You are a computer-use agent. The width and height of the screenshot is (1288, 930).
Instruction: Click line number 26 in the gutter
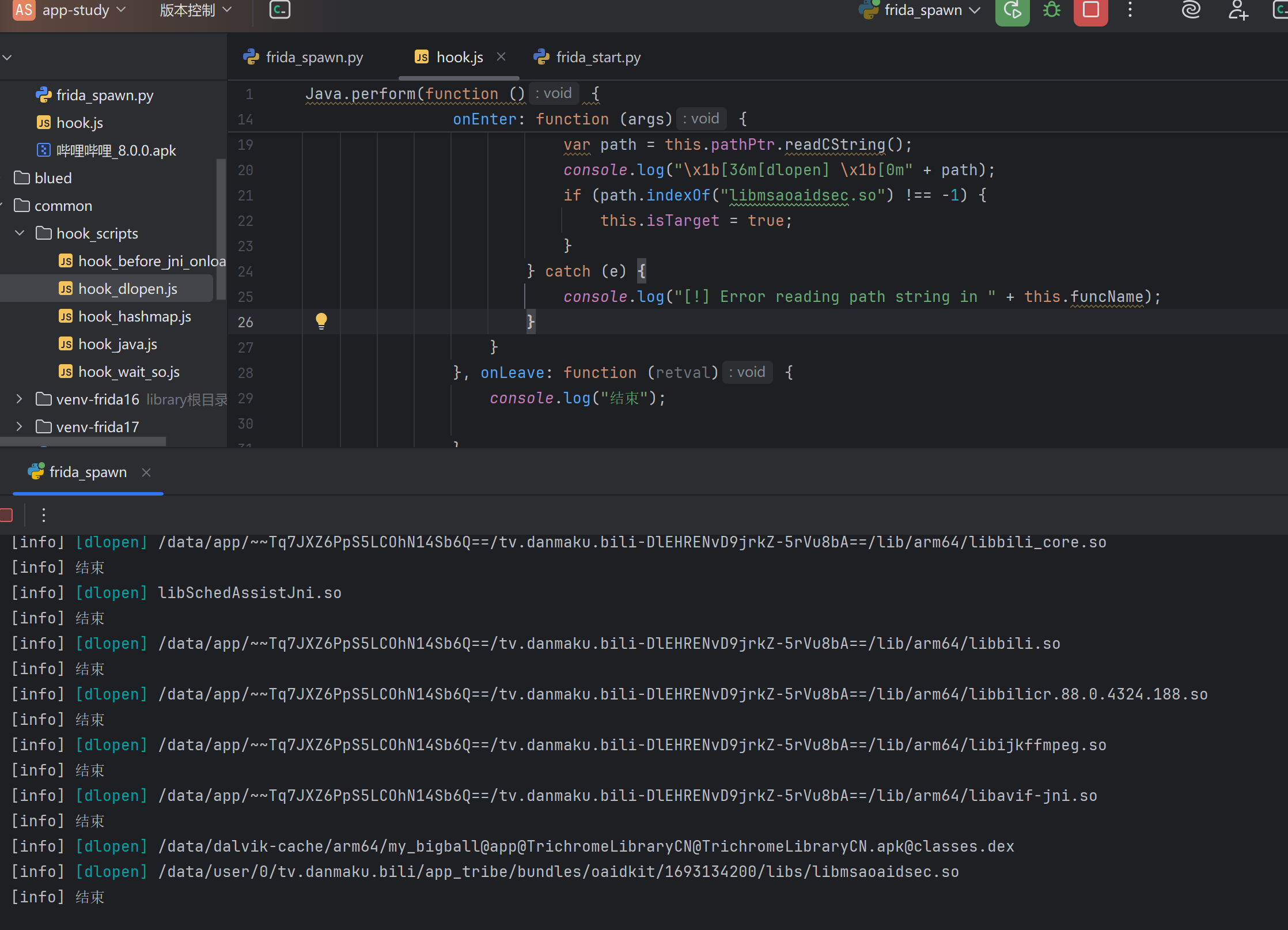245,322
